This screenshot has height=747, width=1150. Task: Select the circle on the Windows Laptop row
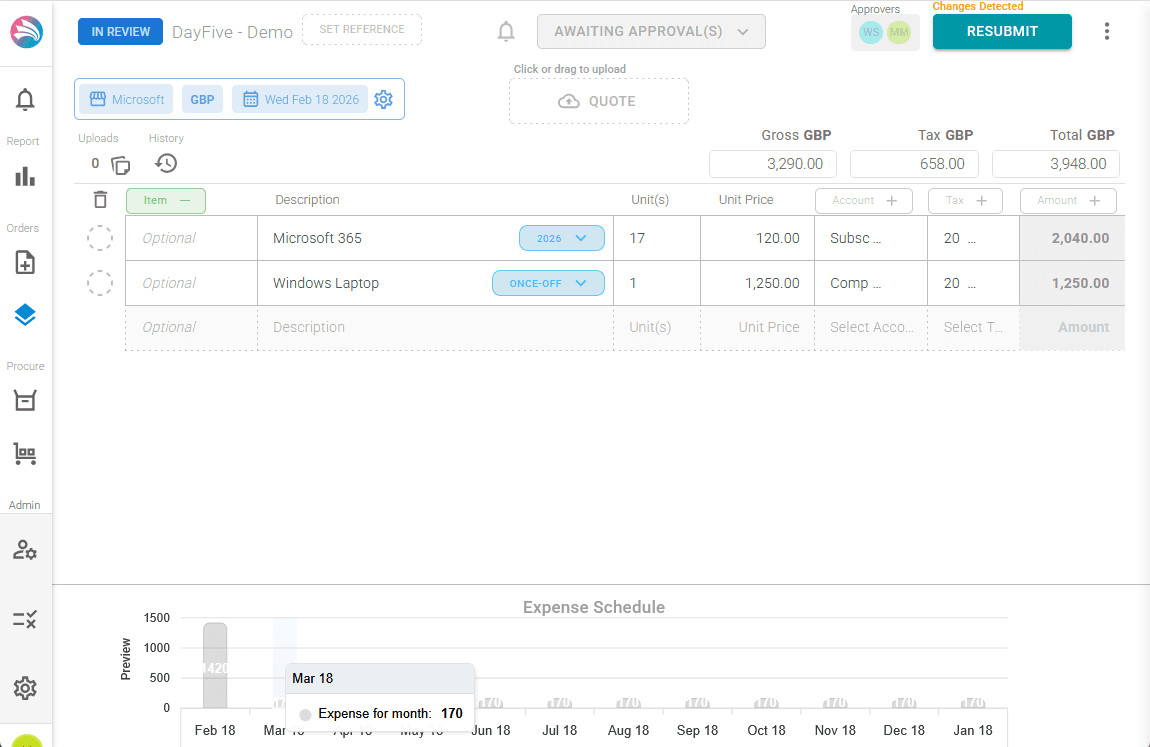tap(100, 283)
